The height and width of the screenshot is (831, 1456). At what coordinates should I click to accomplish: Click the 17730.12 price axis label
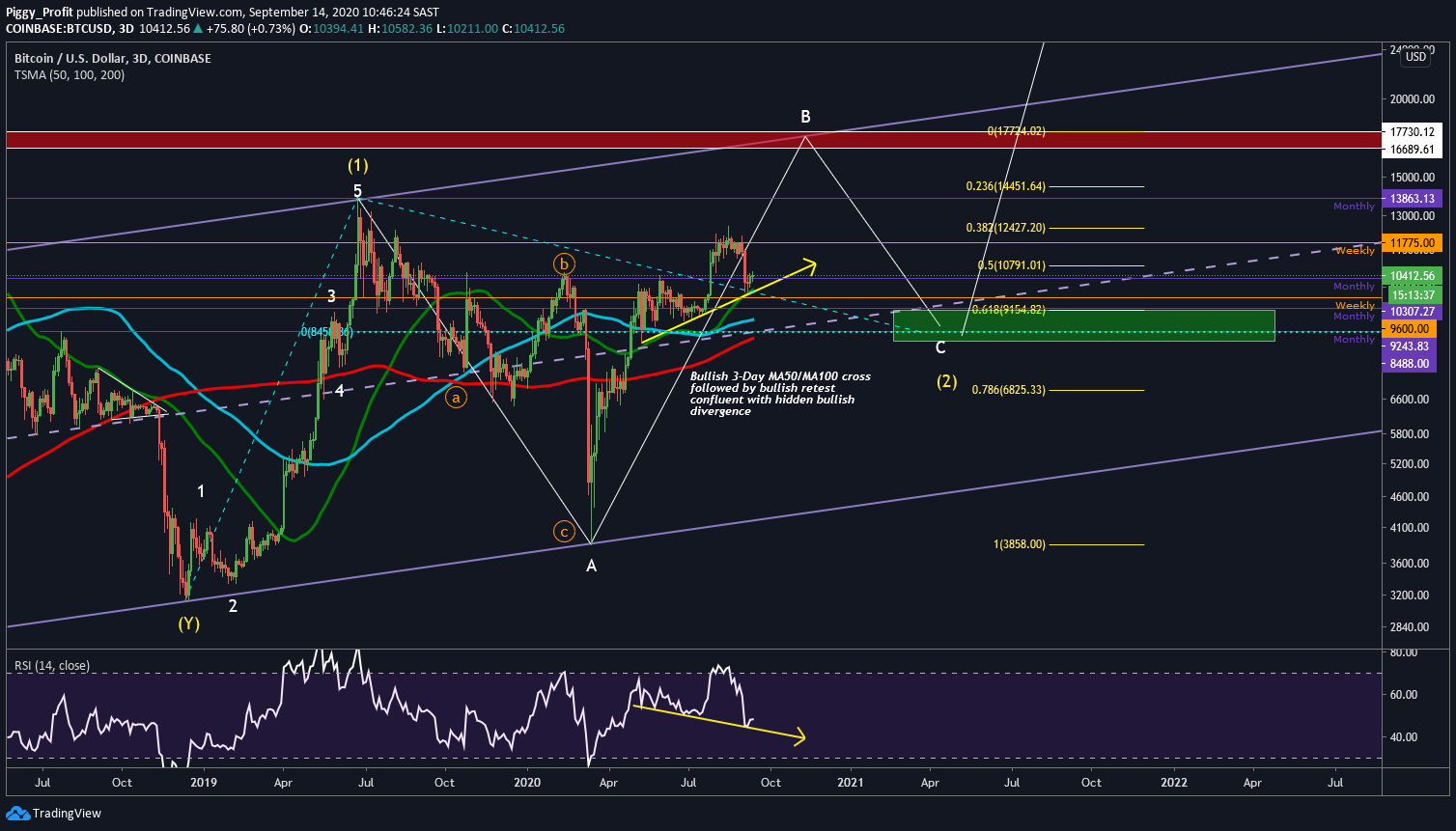point(1412,131)
